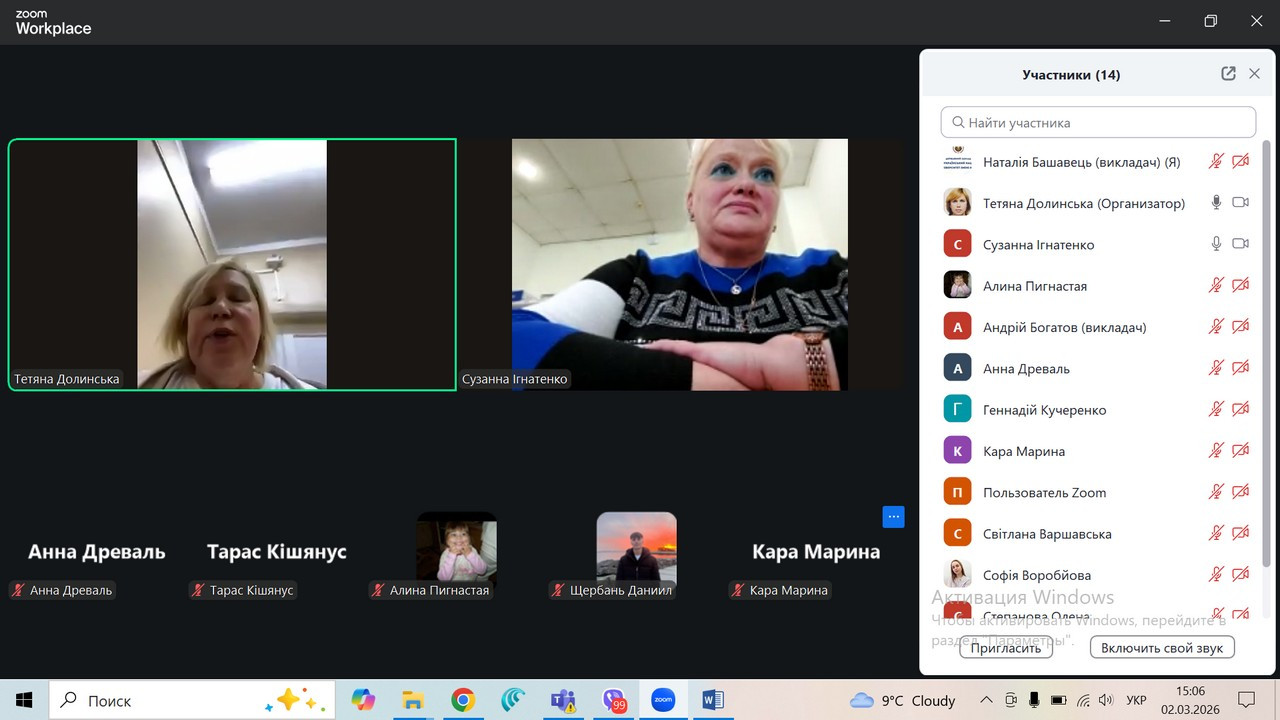The image size is (1280, 720).
Task: Pop out the participants panel
Action: [x=1228, y=74]
